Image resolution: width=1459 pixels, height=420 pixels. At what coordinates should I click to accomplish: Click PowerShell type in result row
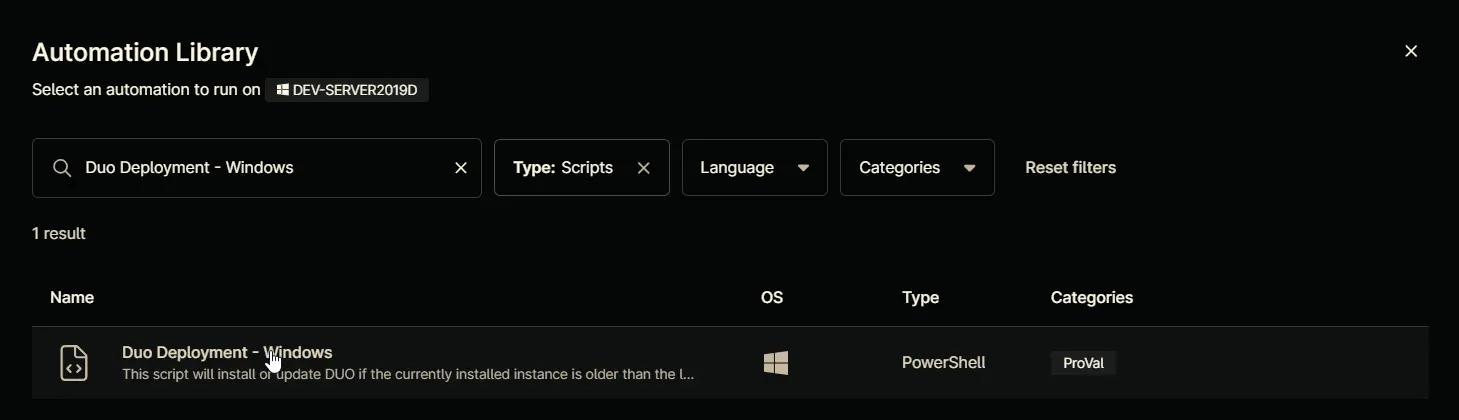[x=943, y=363]
